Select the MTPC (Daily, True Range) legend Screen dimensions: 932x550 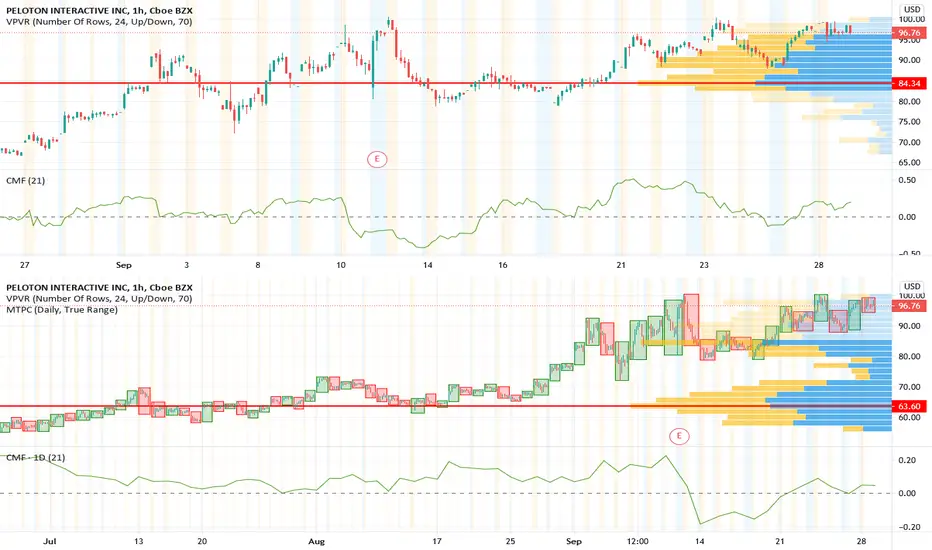click(62, 310)
